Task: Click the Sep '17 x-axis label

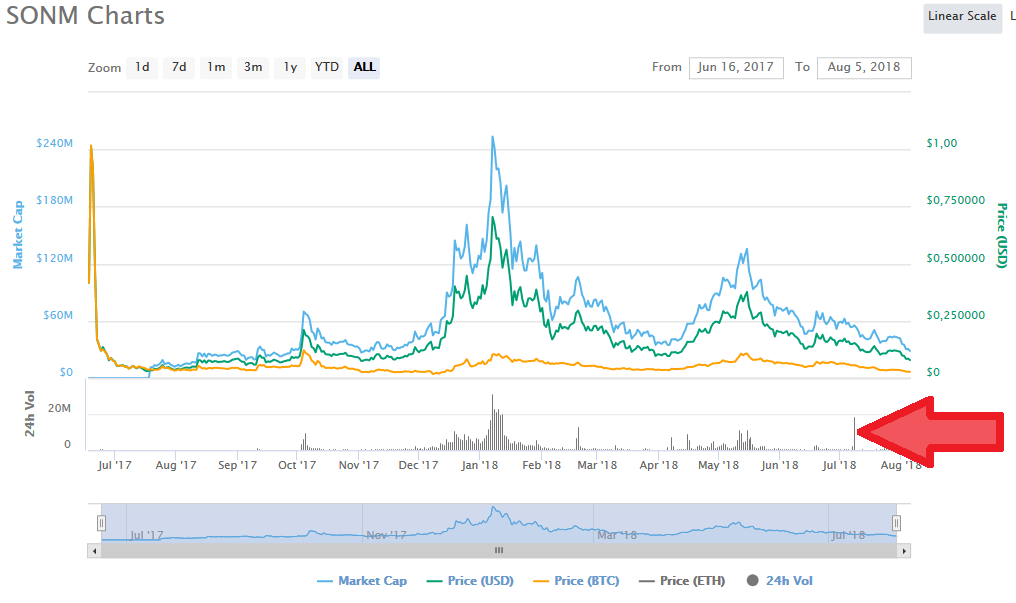Action: (x=237, y=465)
